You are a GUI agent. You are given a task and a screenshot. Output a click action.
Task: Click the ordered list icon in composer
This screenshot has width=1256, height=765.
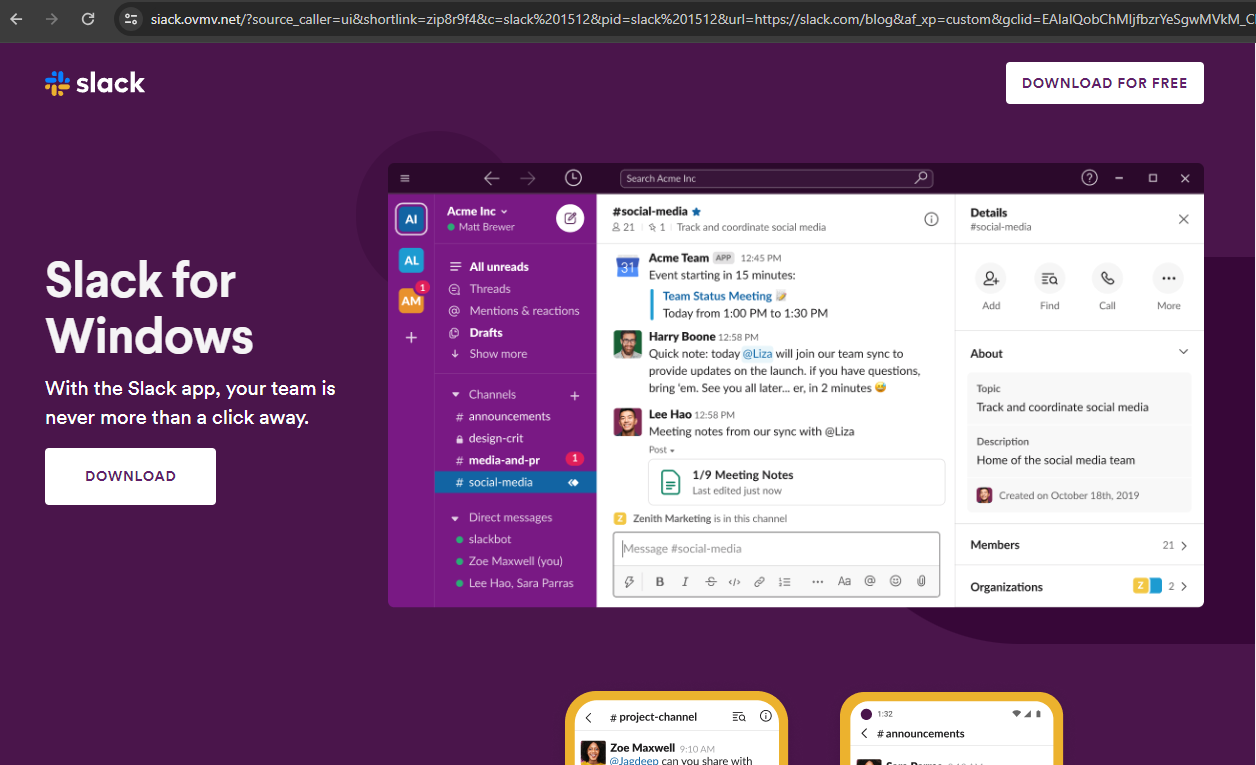tap(785, 581)
